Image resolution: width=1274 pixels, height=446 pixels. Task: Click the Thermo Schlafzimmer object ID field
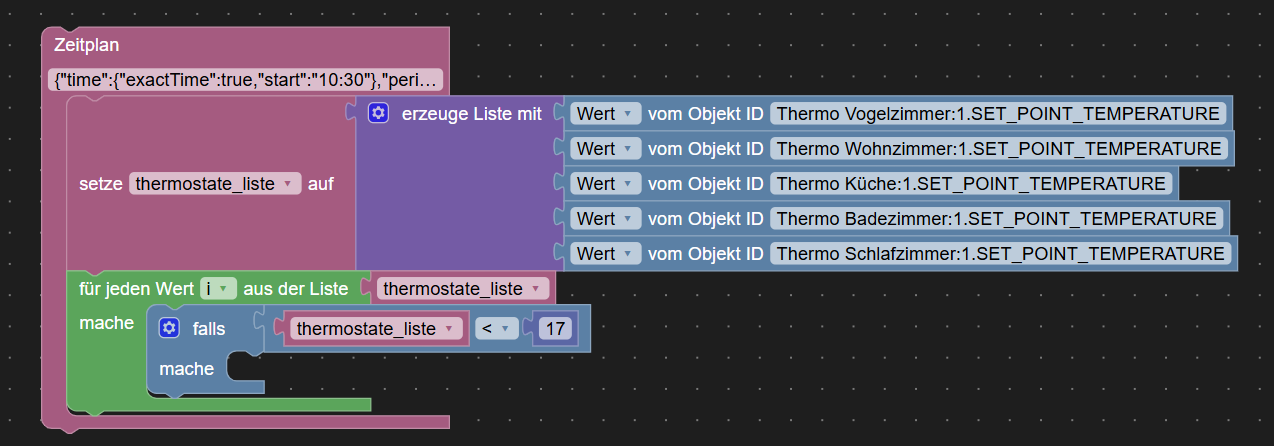point(1001,254)
